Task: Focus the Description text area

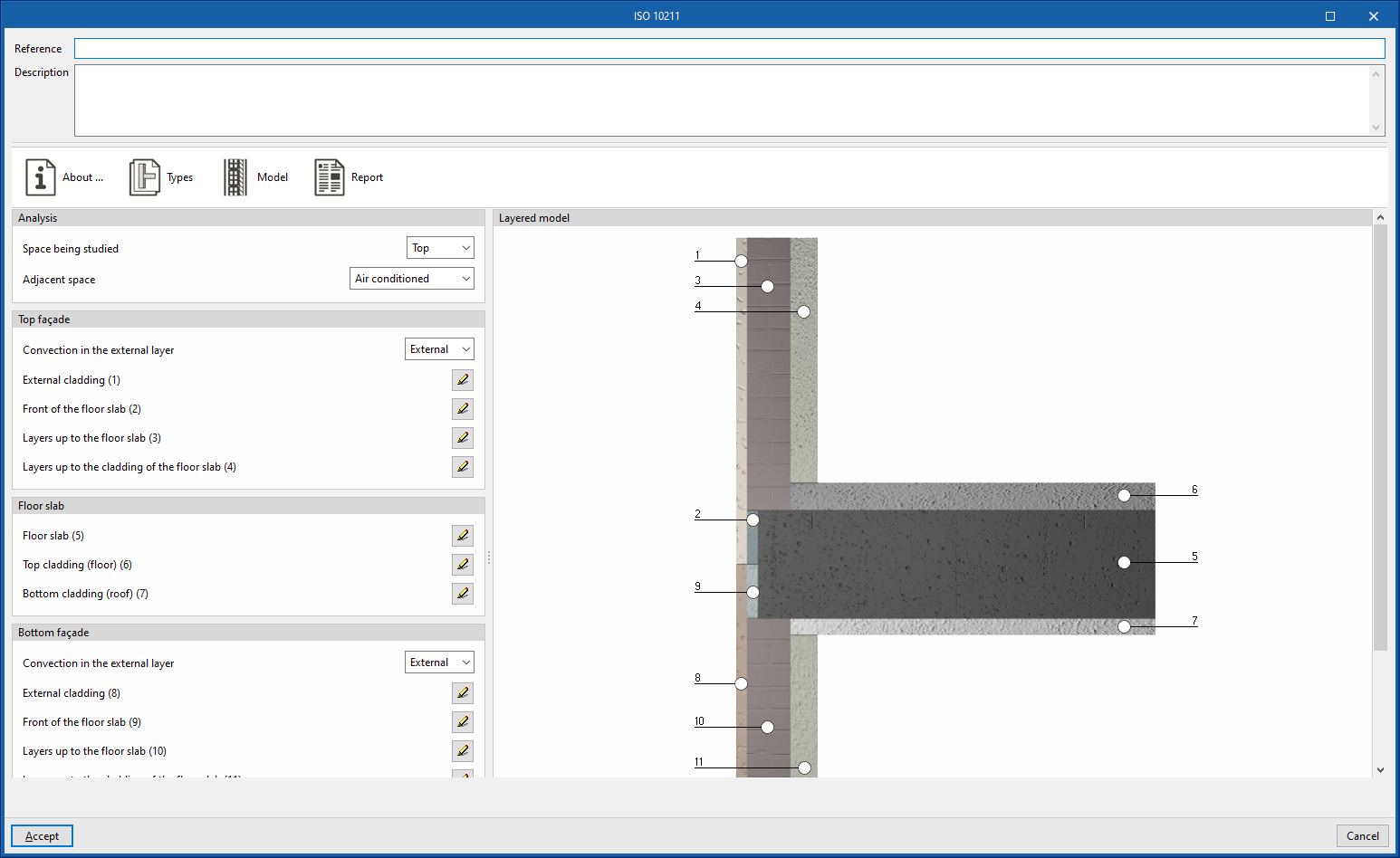Action: point(722,100)
